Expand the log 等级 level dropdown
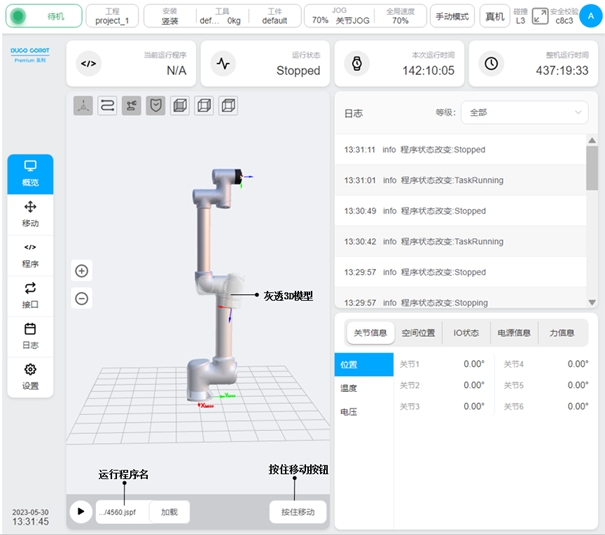The height and width of the screenshot is (535, 605). (x=524, y=113)
